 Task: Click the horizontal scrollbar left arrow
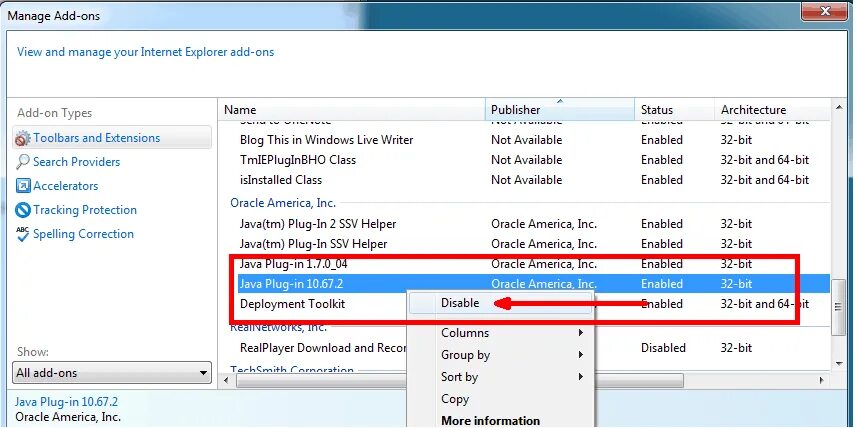coord(228,380)
